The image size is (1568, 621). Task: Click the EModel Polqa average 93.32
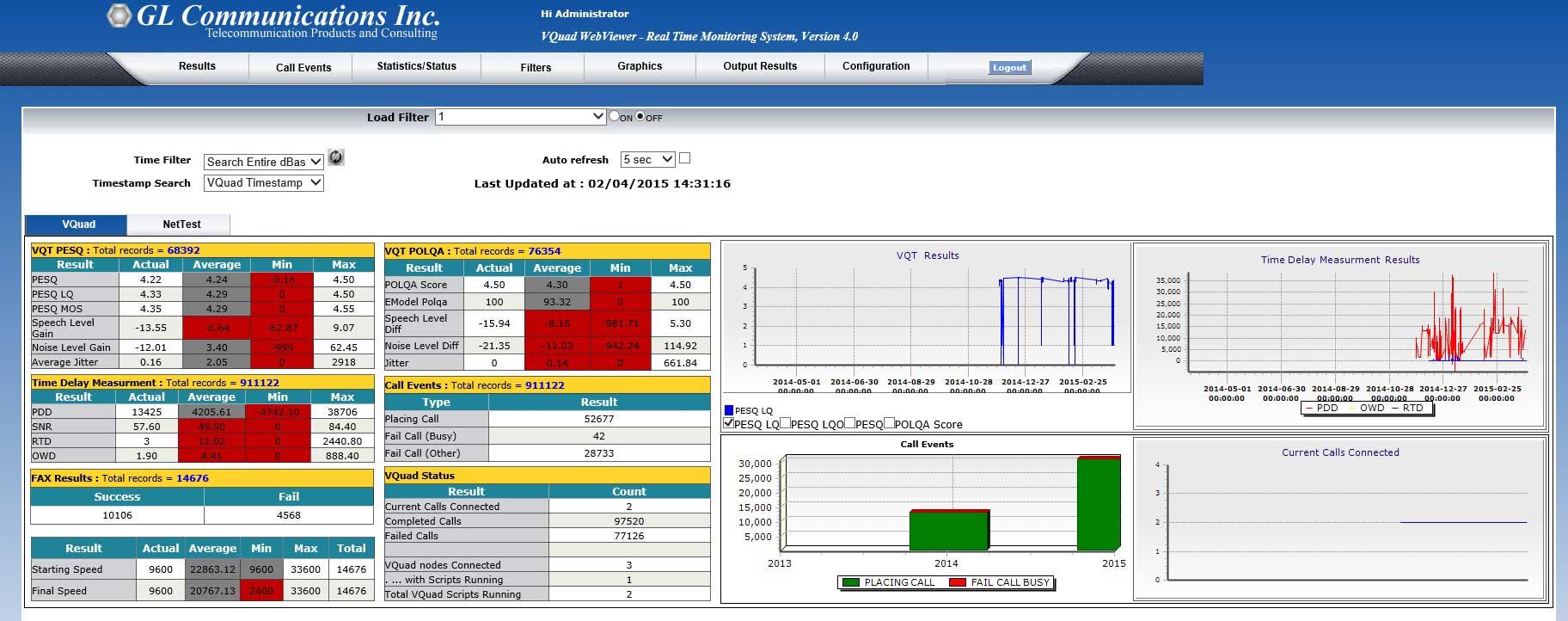557,302
